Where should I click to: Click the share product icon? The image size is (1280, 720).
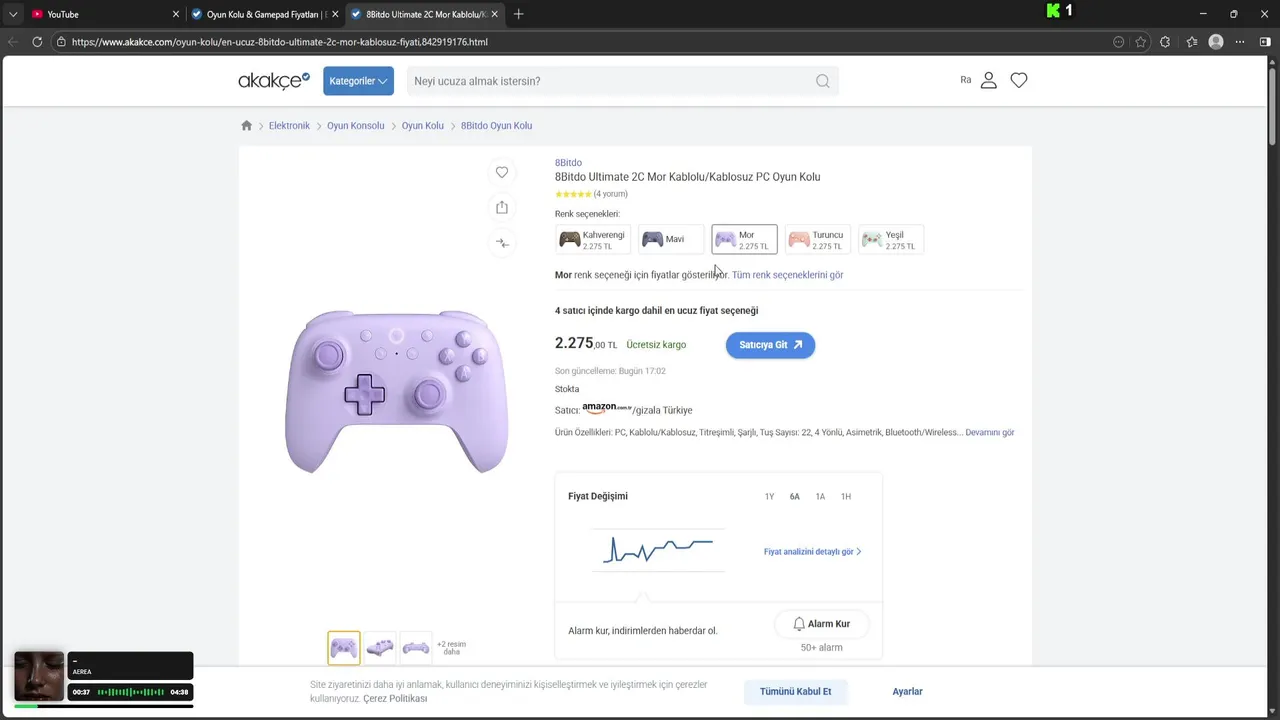tap(502, 207)
